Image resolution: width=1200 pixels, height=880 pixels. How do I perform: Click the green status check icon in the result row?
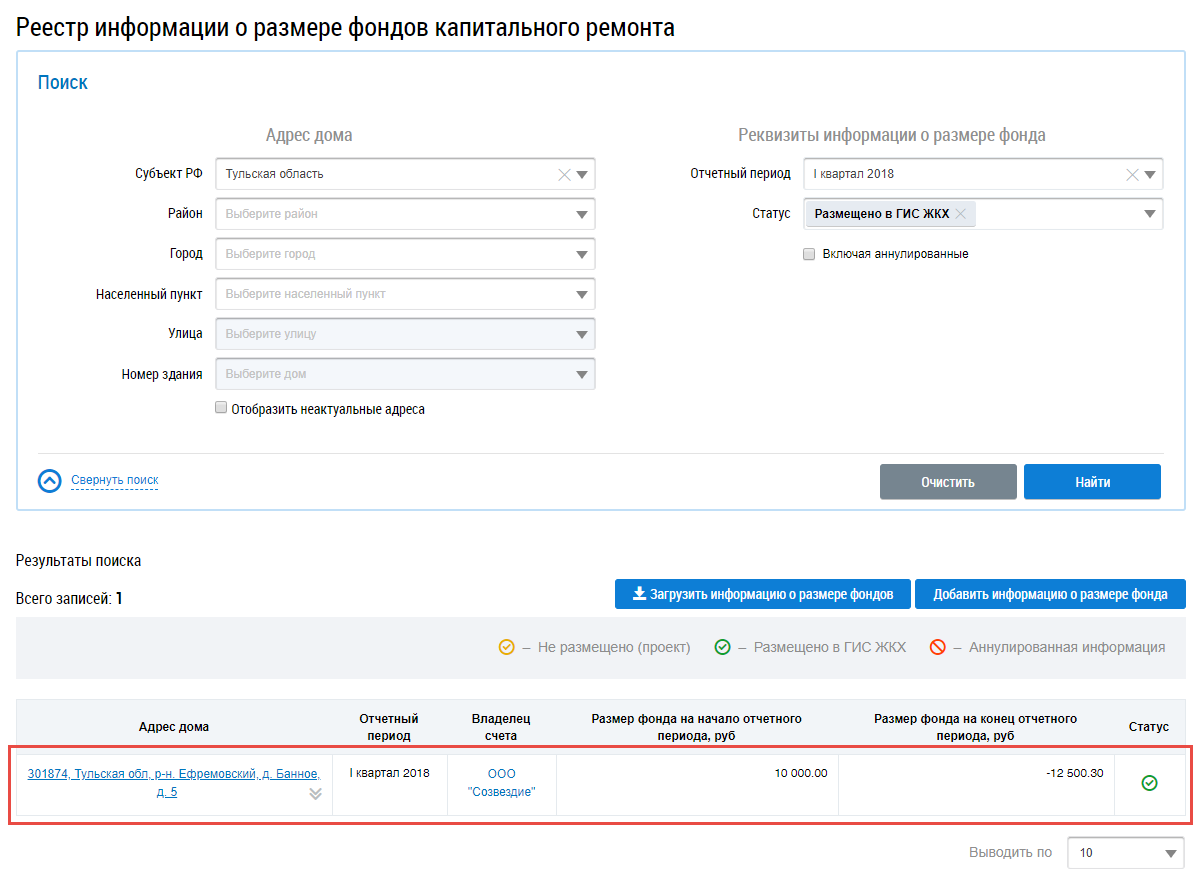click(x=1149, y=783)
